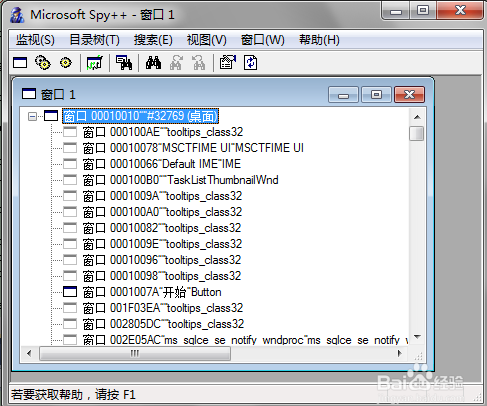
Task: Click the Find Window toolbar icon
Action: tap(124, 63)
